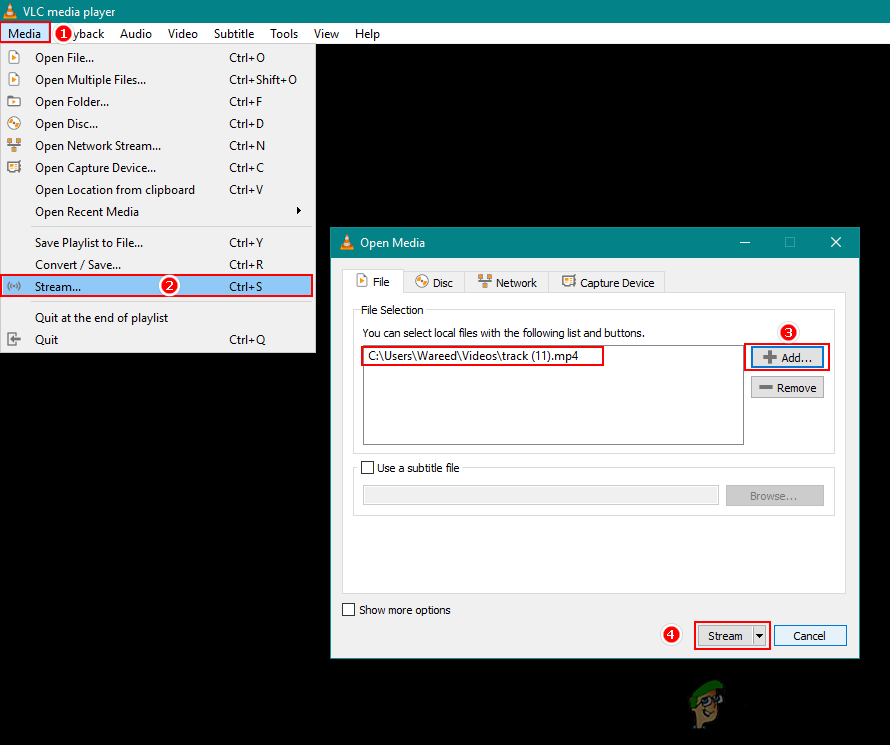Open a disc via the Open Disc icon
The height and width of the screenshot is (745, 890).
click(x=13, y=123)
